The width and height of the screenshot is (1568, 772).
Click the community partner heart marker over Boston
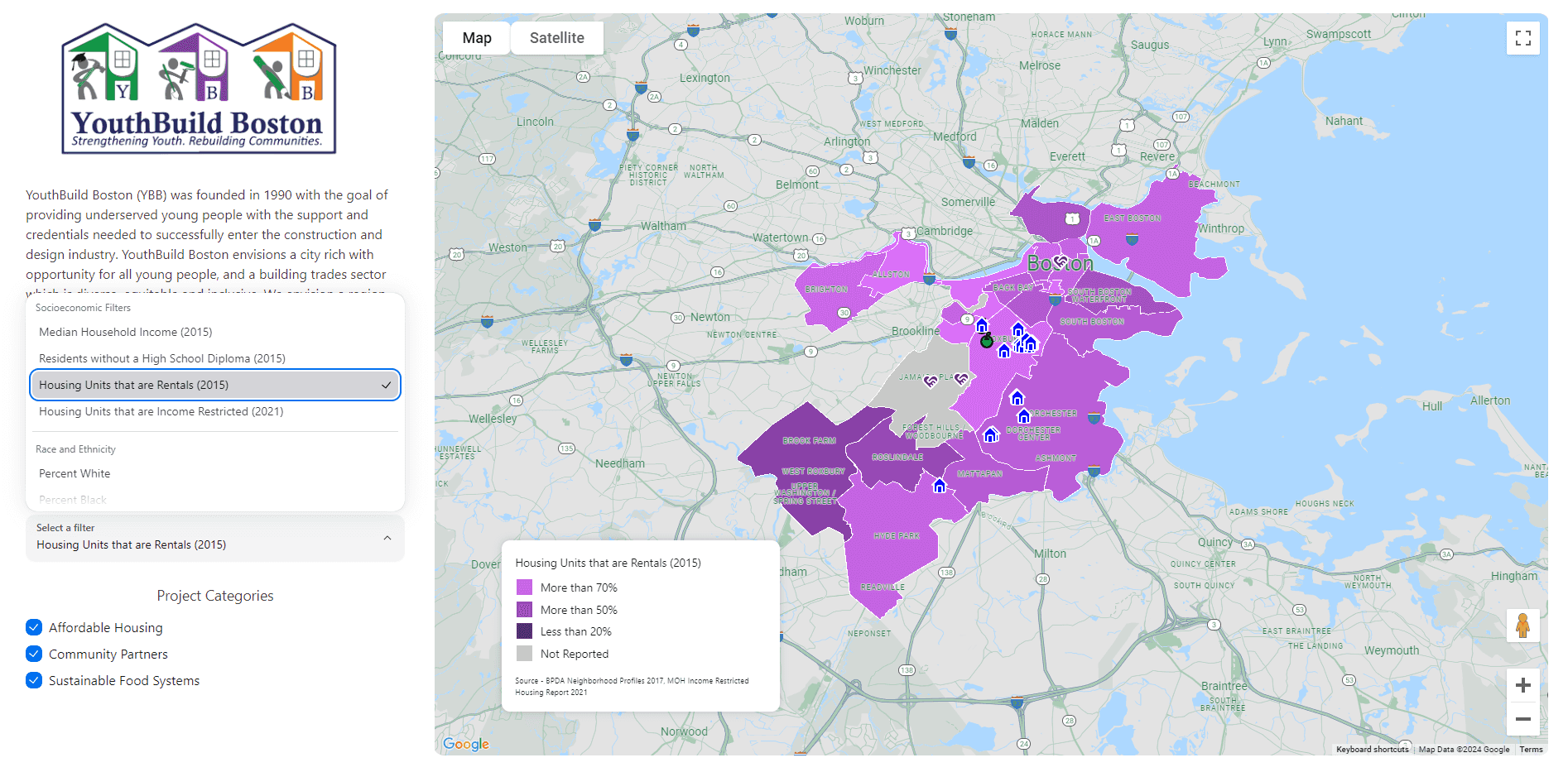[1061, 261]
